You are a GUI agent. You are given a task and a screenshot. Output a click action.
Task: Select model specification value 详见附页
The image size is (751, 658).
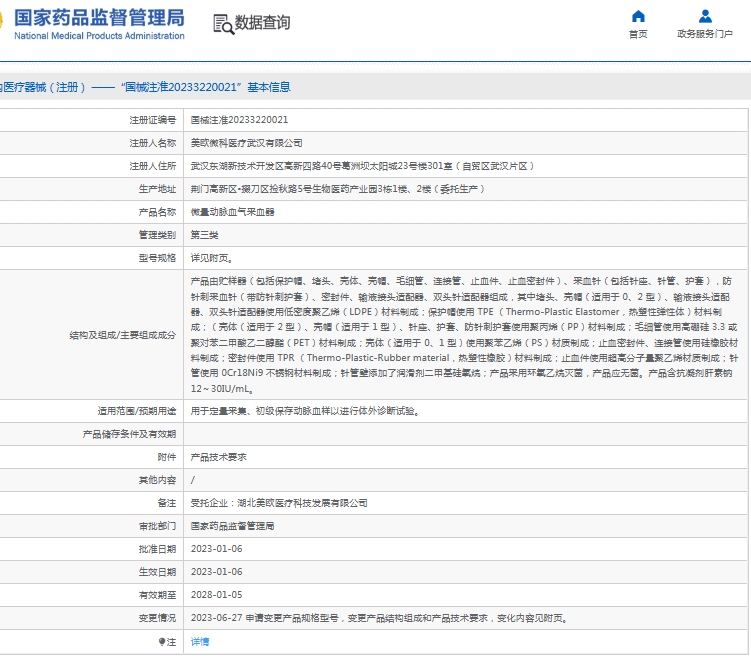212,258
